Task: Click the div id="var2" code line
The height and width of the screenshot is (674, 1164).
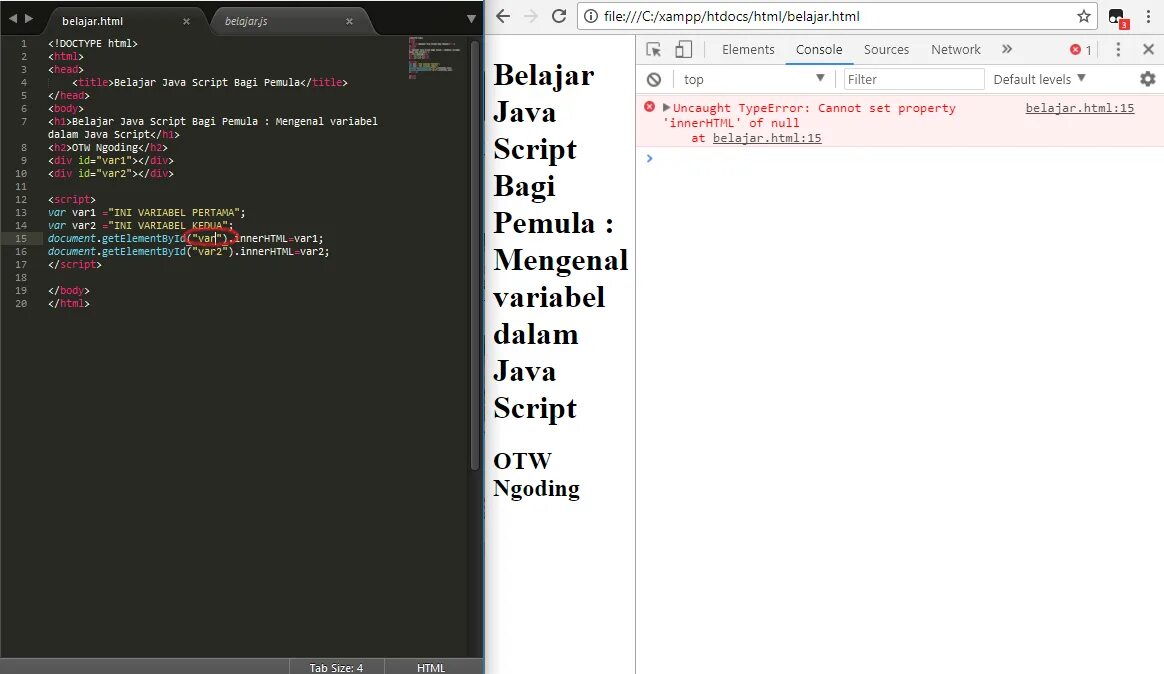Action: 111,174
